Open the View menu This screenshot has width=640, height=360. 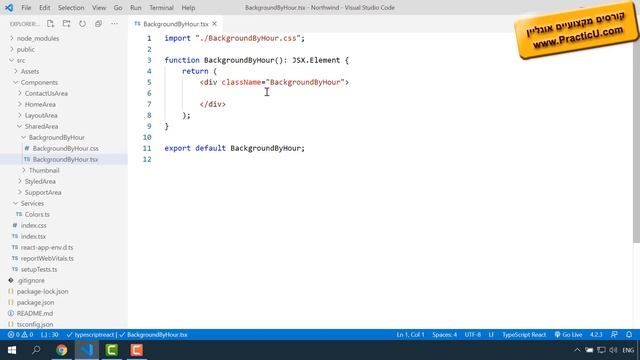99,7
